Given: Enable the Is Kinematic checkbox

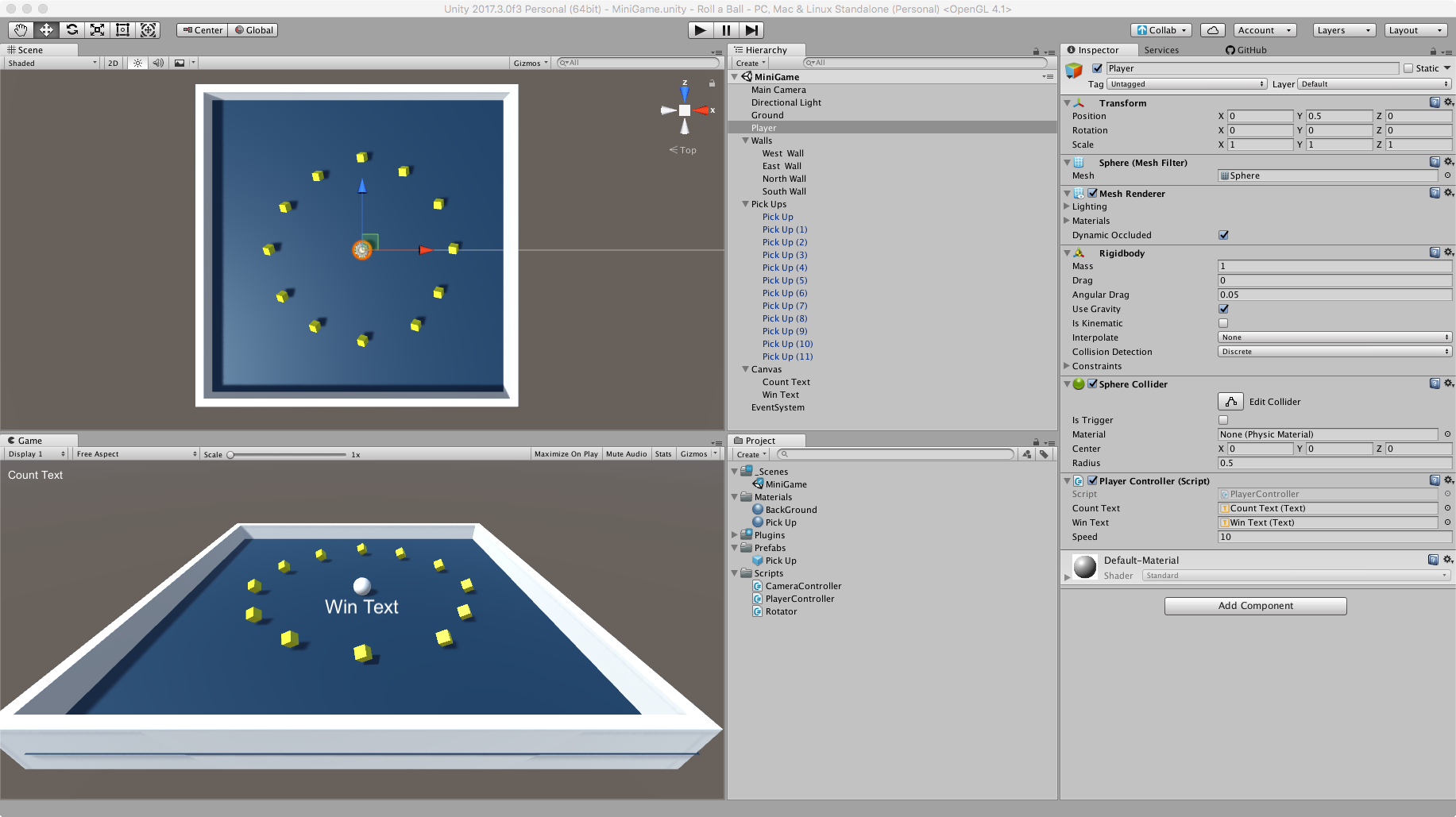Looking at the screenshot, I should coord(1223,323).
